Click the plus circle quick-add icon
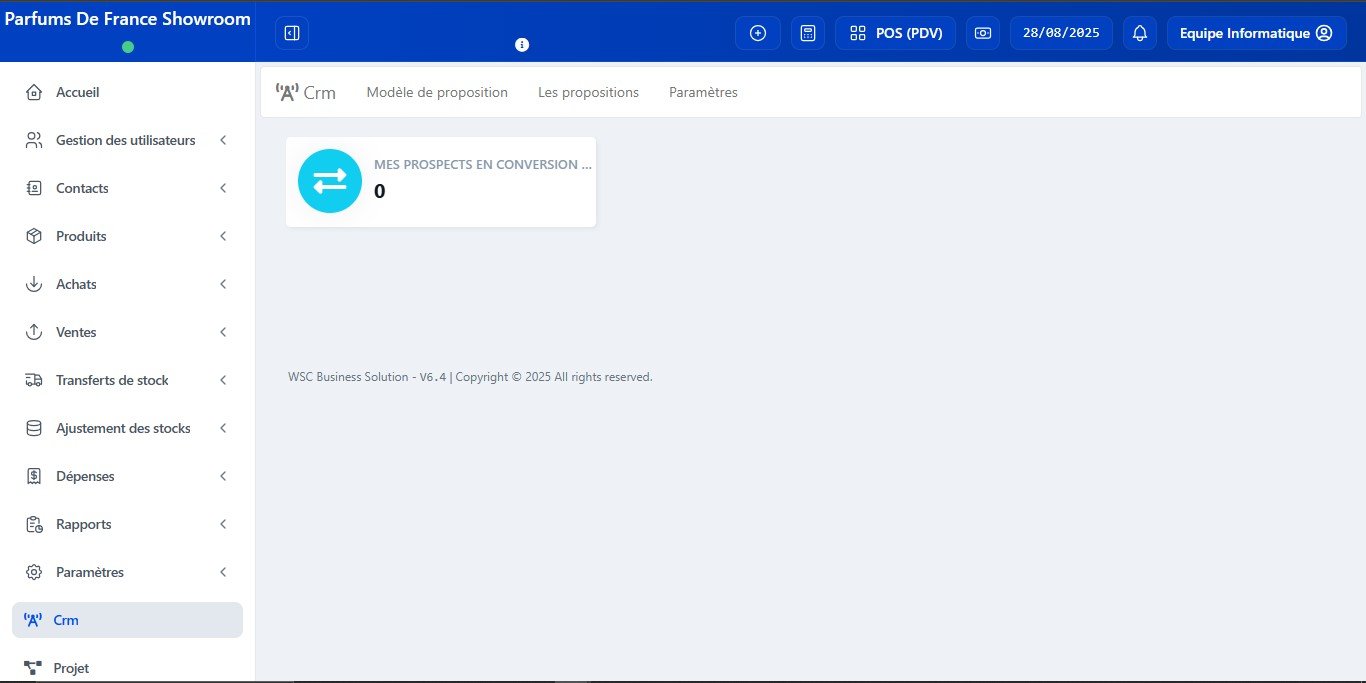 [757, 33]
